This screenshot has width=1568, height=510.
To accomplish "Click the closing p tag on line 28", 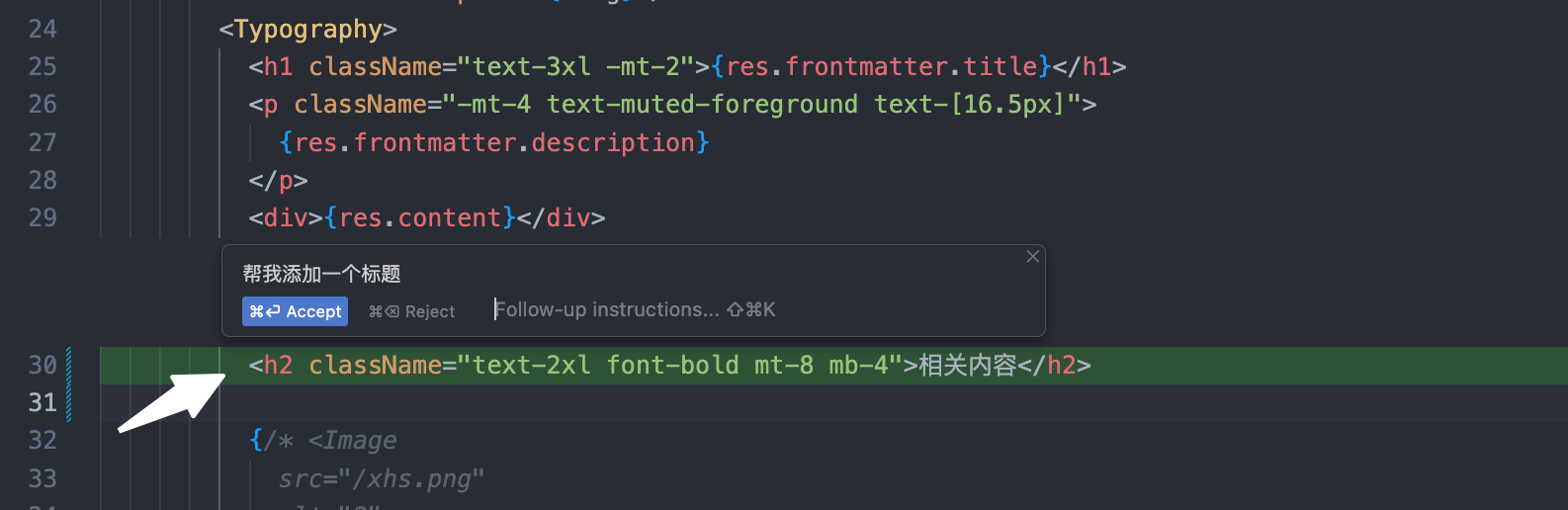I will tap(278, 181).
